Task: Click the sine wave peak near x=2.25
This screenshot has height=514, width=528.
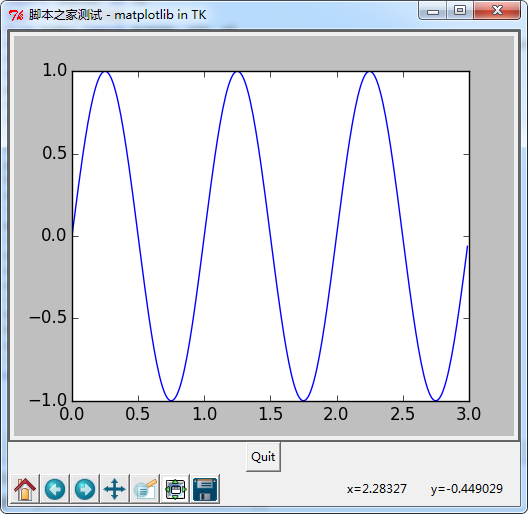Action: click(x=370, y=72)
